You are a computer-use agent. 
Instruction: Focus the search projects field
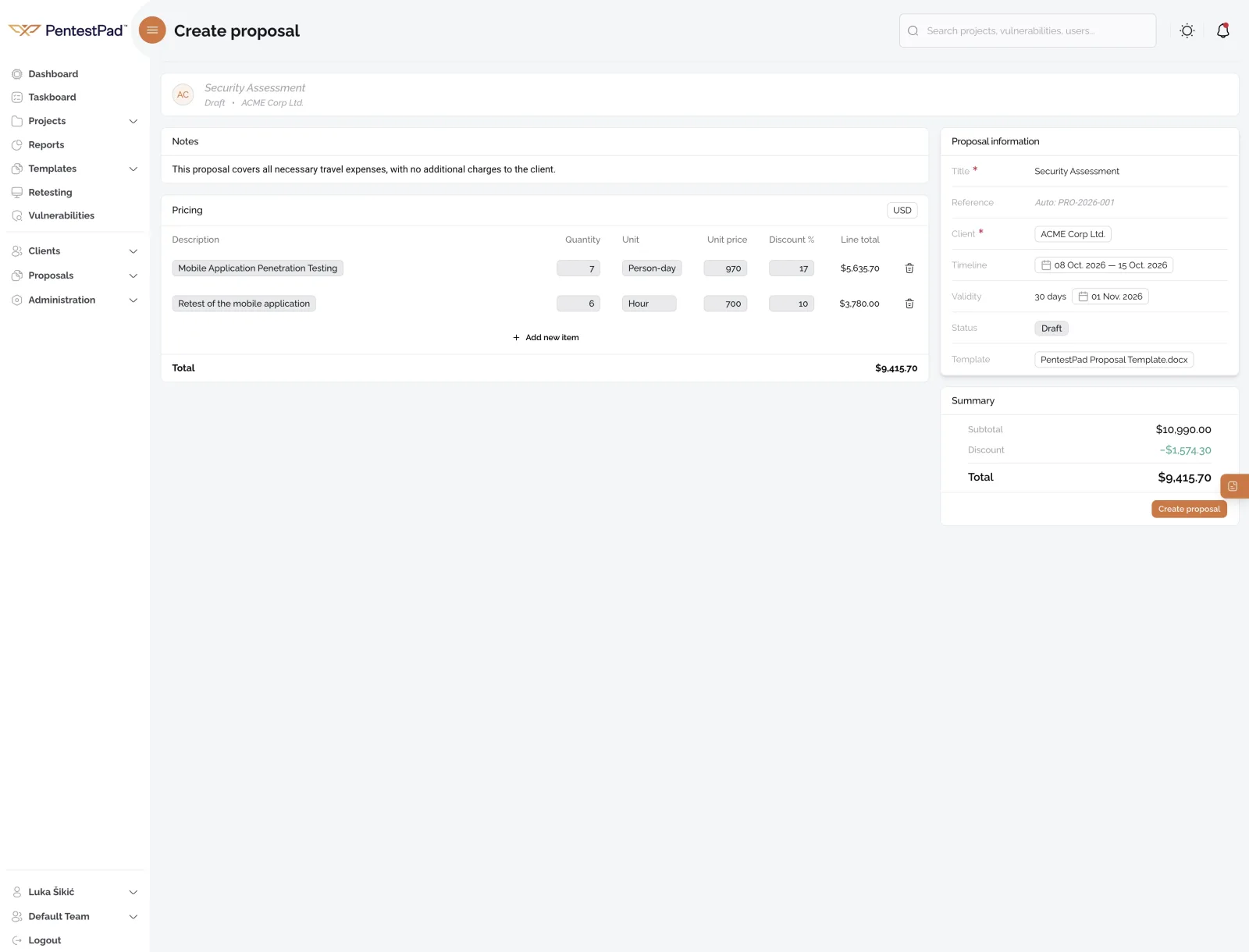(1027, 30)
